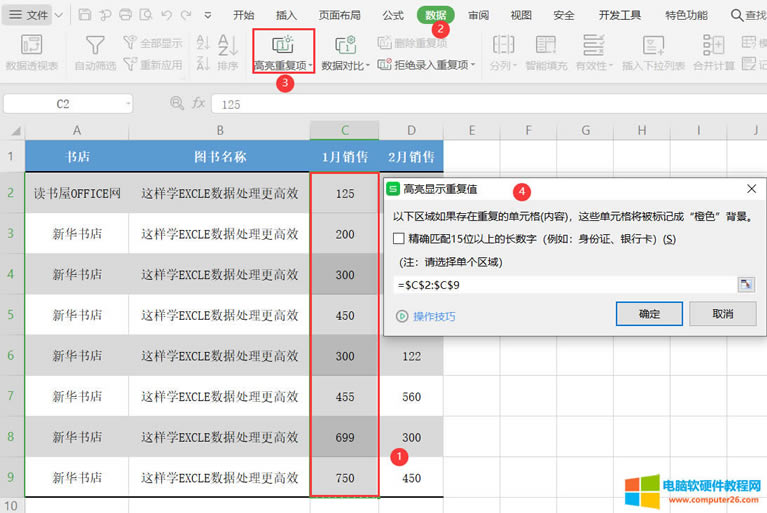Click the 高亮重复项 toolbar icon

tap(283, 45)
